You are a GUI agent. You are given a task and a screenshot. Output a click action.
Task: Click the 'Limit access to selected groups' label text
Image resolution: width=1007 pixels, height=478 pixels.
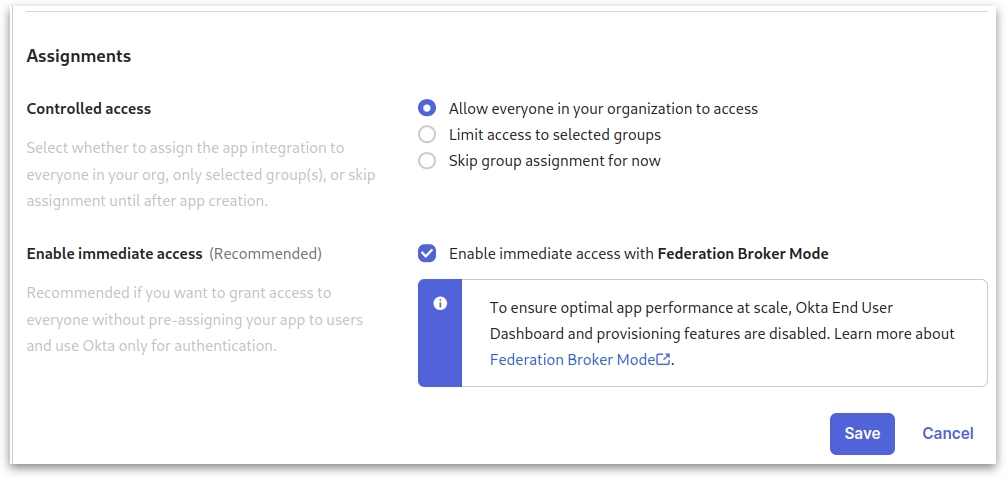[x=555, y=135]
